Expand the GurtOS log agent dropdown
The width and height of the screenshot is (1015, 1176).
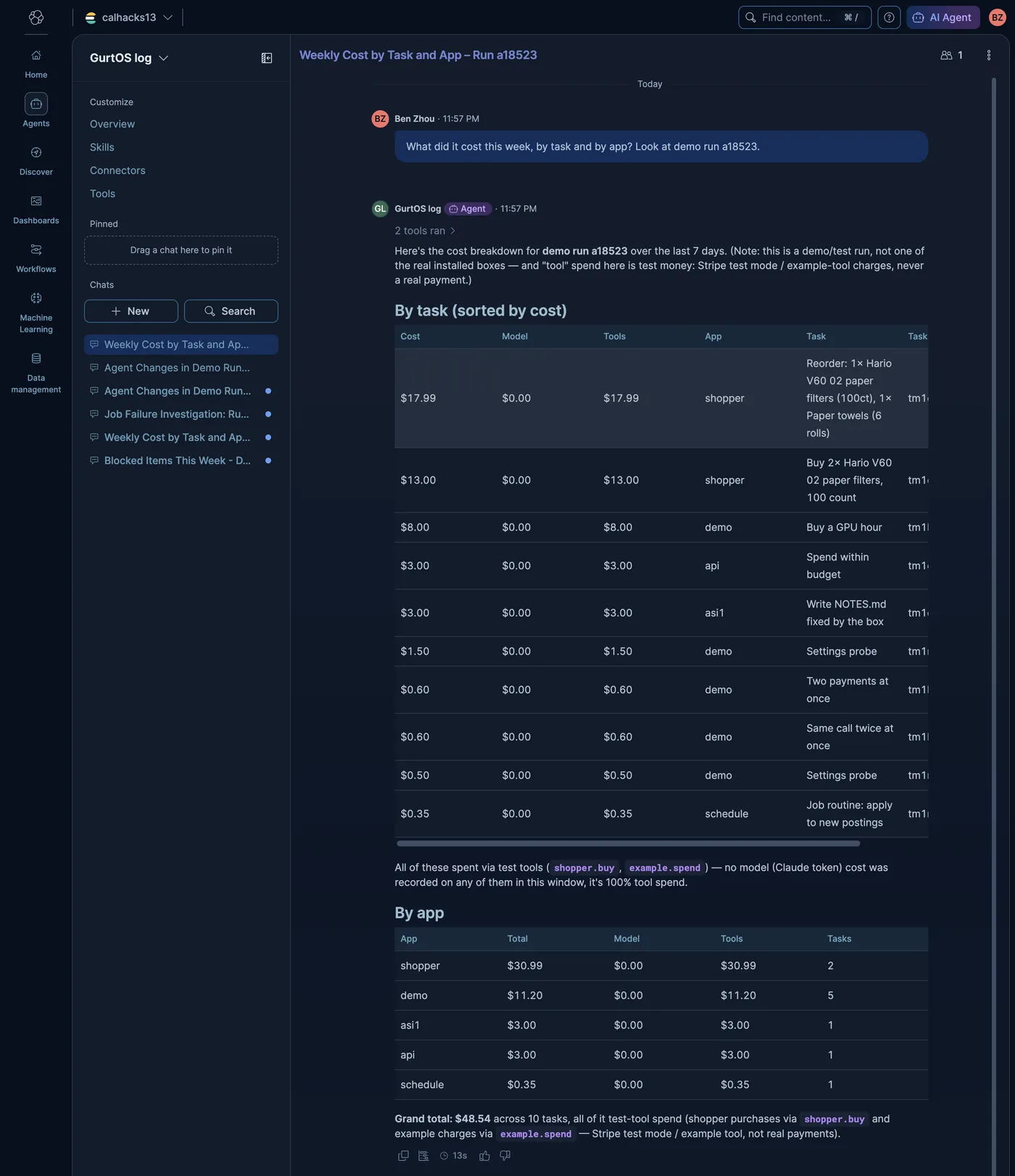tap(129, 58)
